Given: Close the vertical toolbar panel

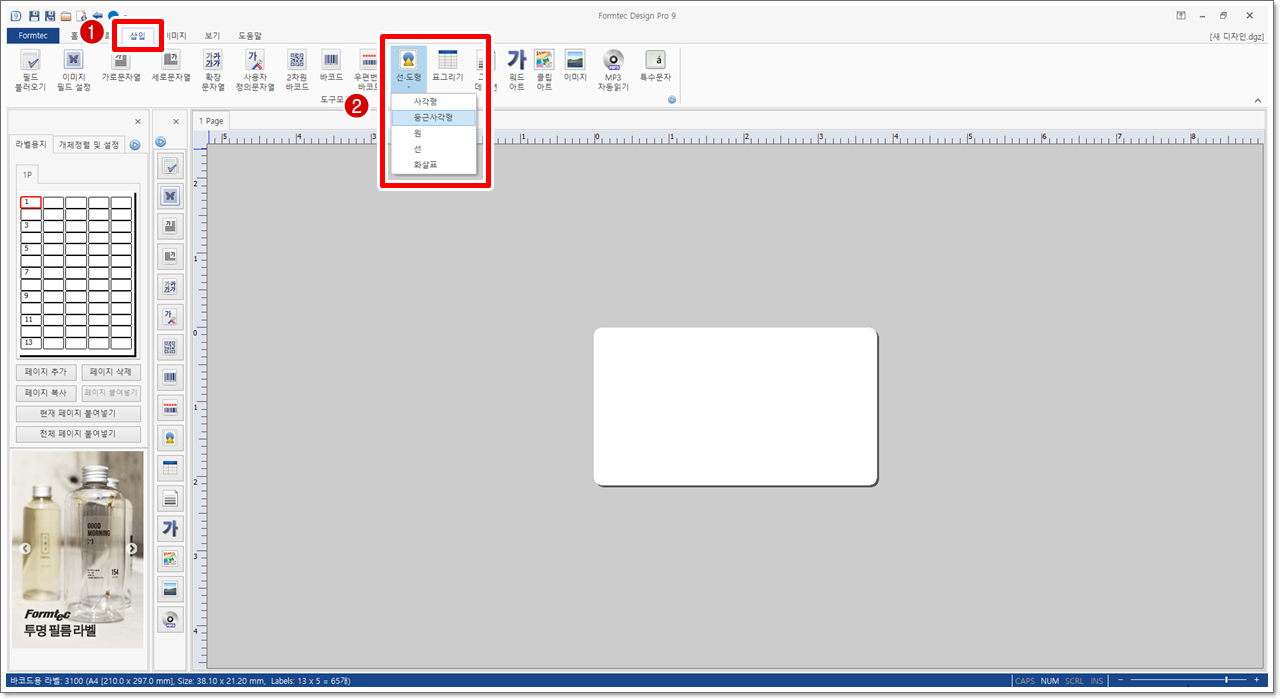Looking at the screenshot, I should tap(176, 122).
